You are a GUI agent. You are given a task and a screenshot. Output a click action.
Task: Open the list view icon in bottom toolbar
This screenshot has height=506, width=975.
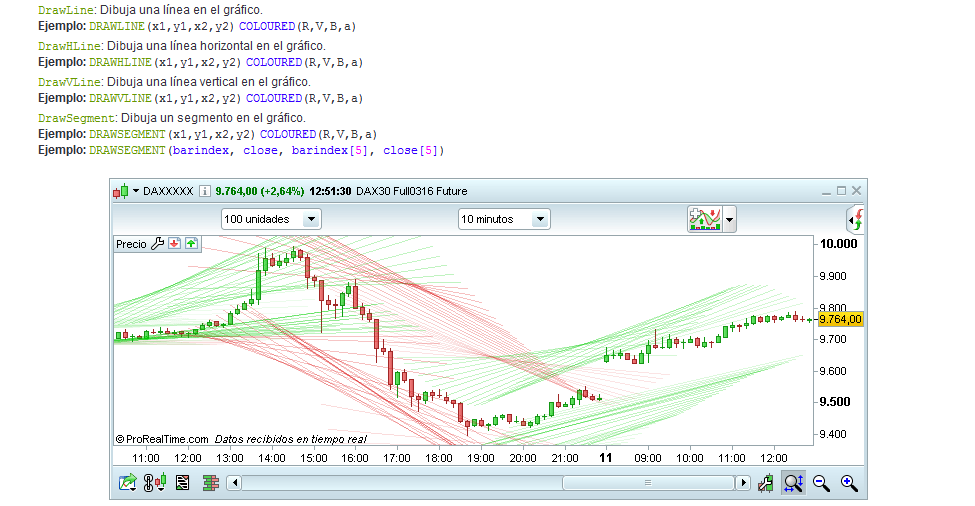(182, 483)
